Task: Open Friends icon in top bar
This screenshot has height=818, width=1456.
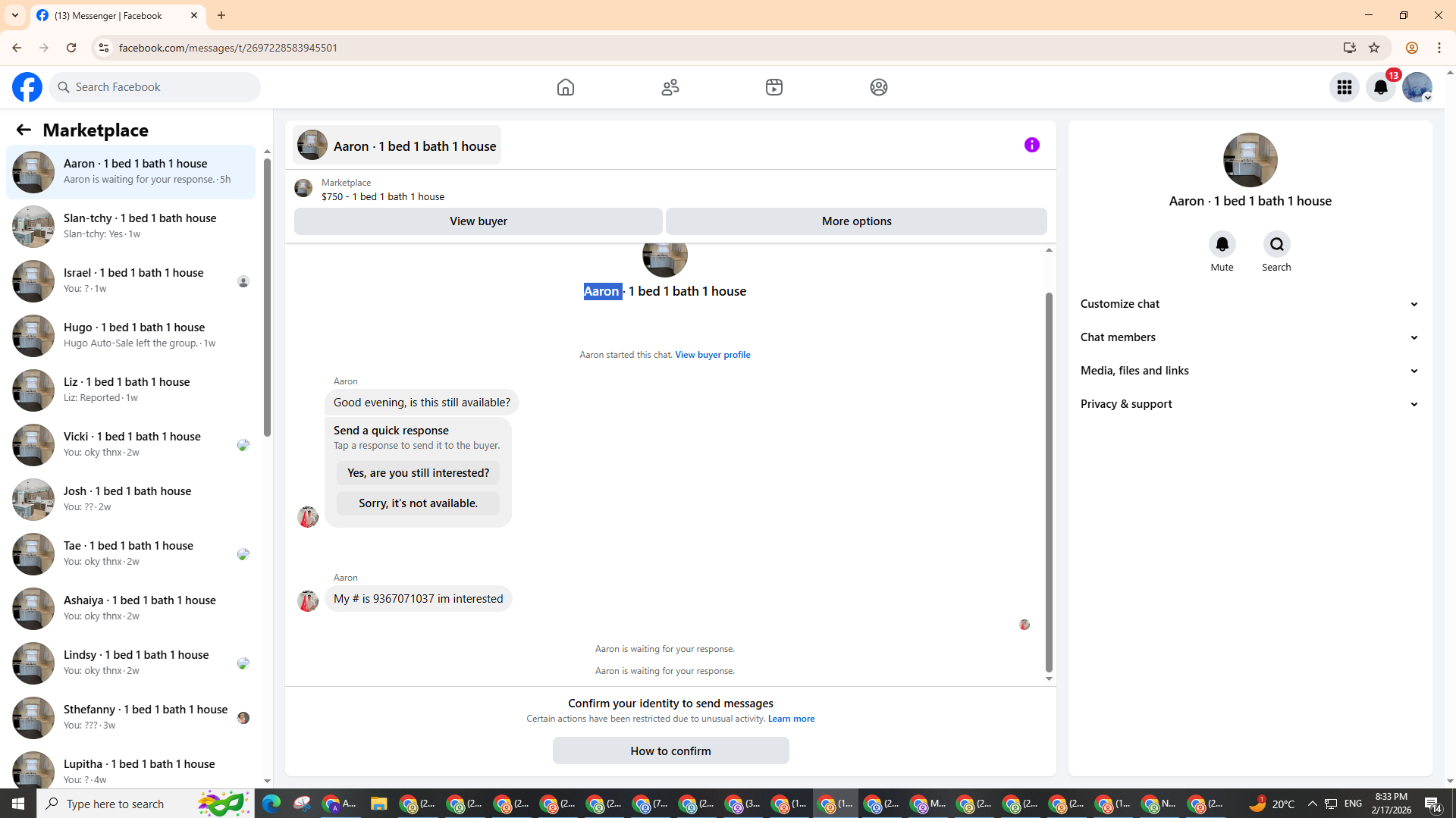Action: tap(670, 87)
